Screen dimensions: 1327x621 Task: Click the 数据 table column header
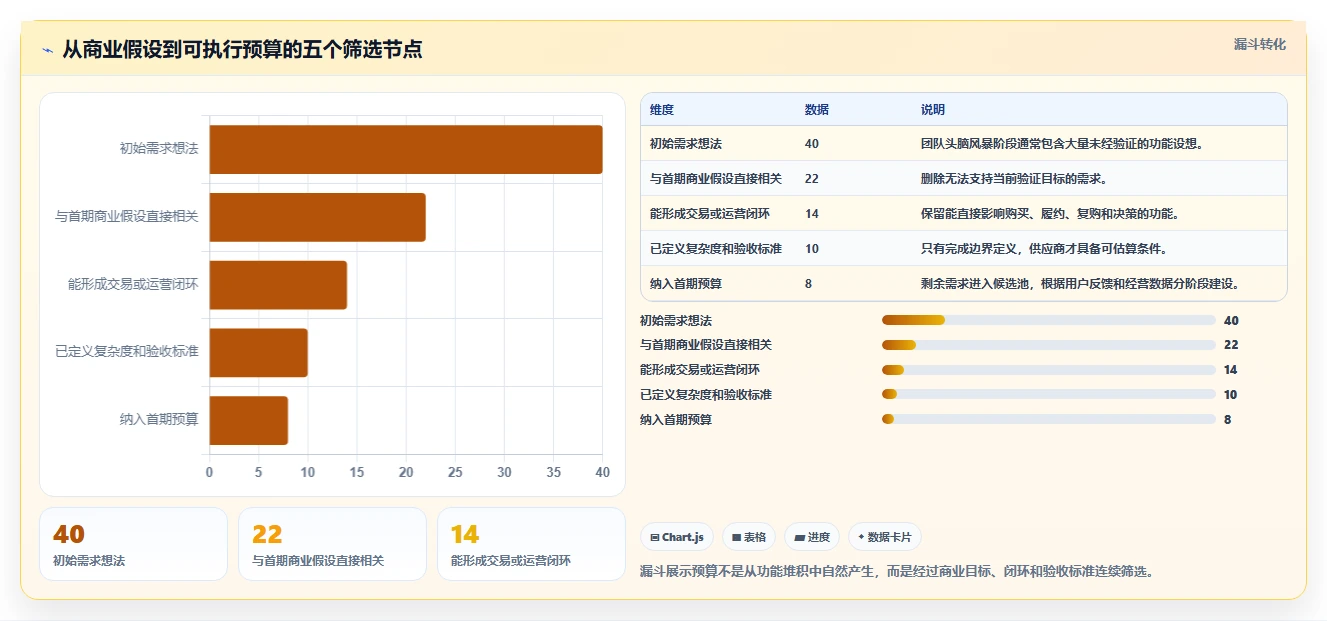coord(817,110)
